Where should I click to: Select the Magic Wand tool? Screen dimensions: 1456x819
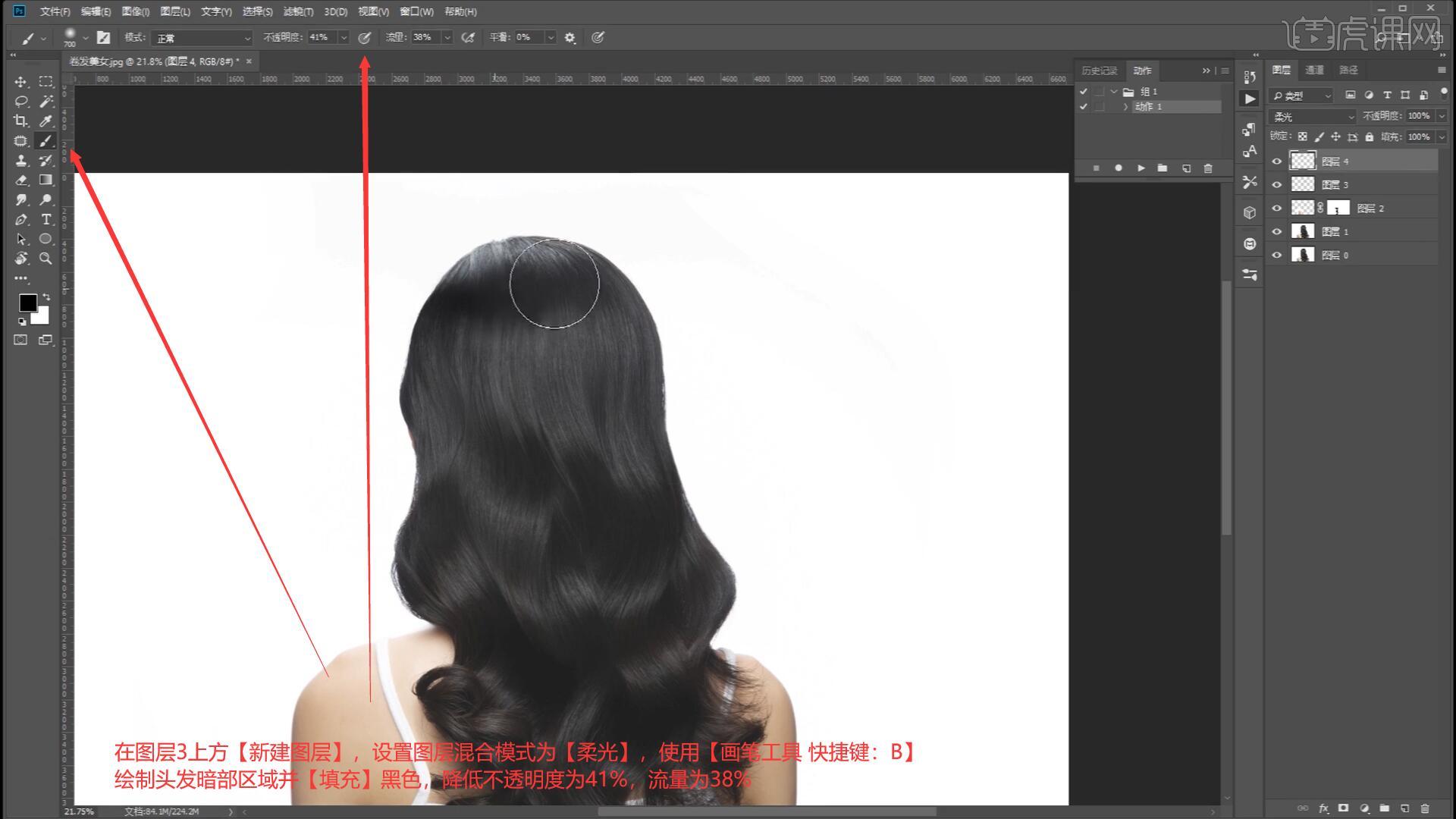click(45, 101)
